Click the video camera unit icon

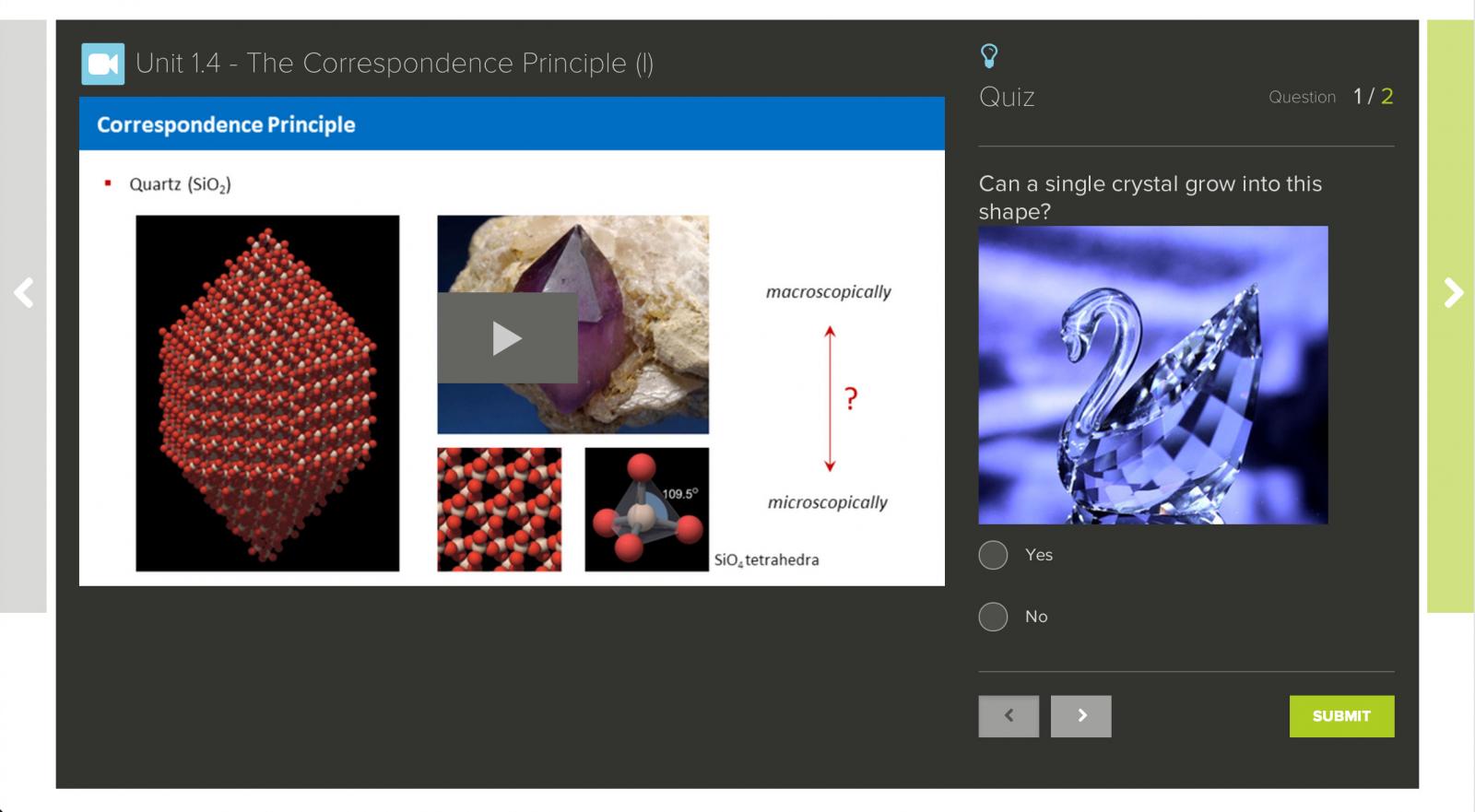102,64
